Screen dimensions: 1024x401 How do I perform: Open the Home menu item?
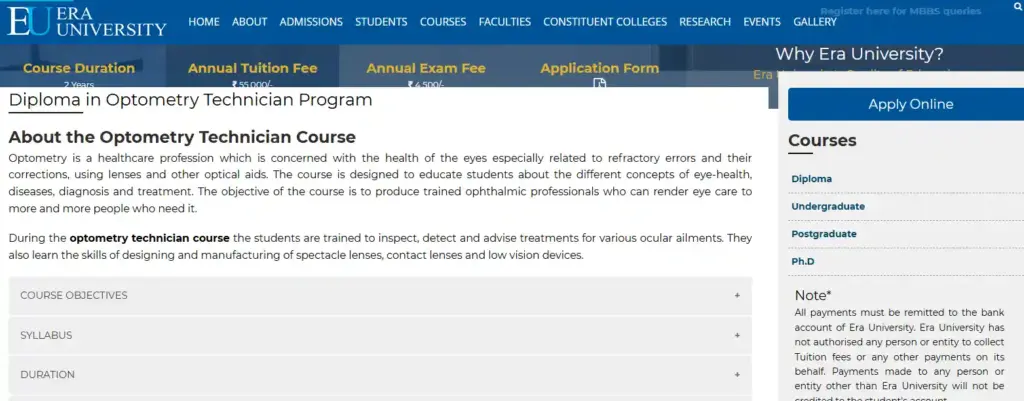click(x=203, y=22)
